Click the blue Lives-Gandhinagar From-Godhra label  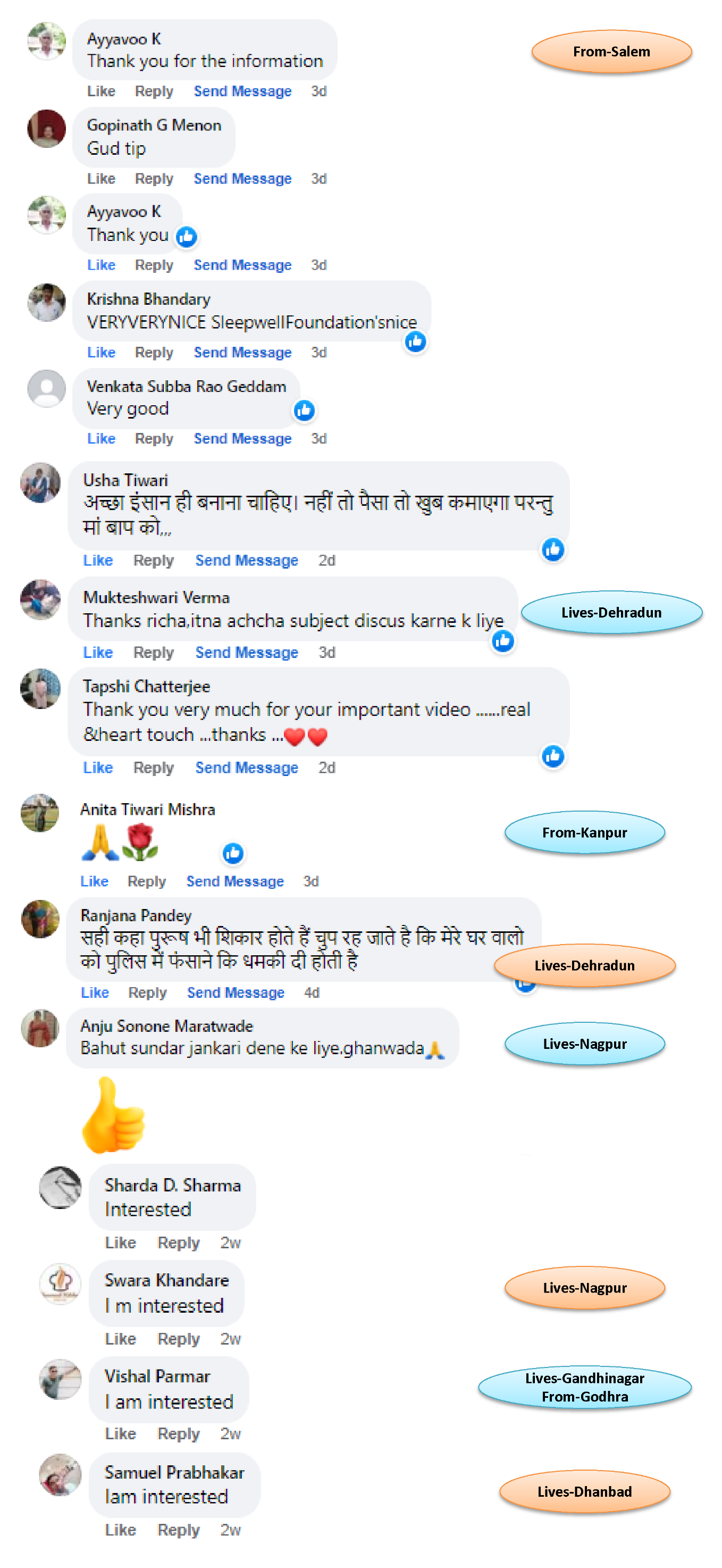pyautogui.click(x=584, y=1387)
